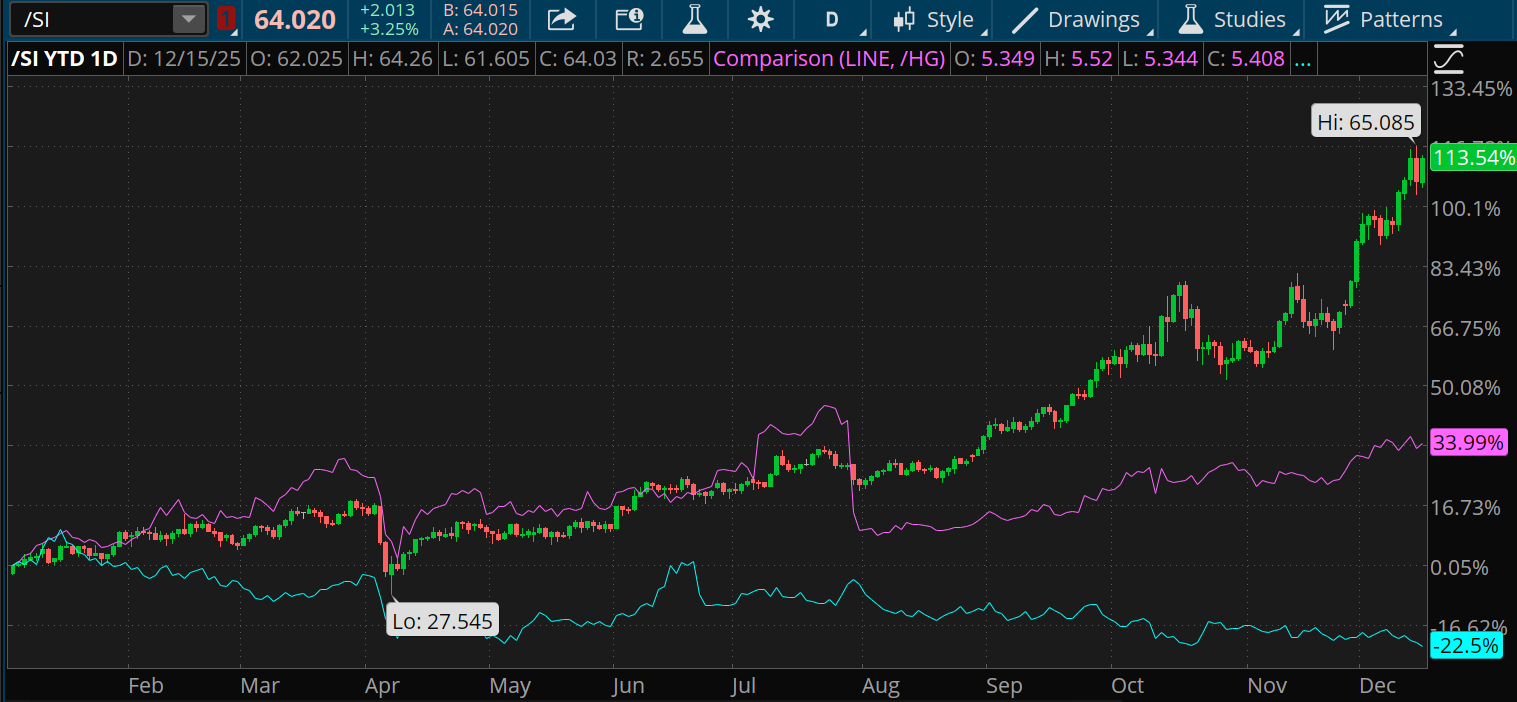The image size is (1517, 702).
Task: Open the /SI symbol dropdown
Action: coord(187,17)
